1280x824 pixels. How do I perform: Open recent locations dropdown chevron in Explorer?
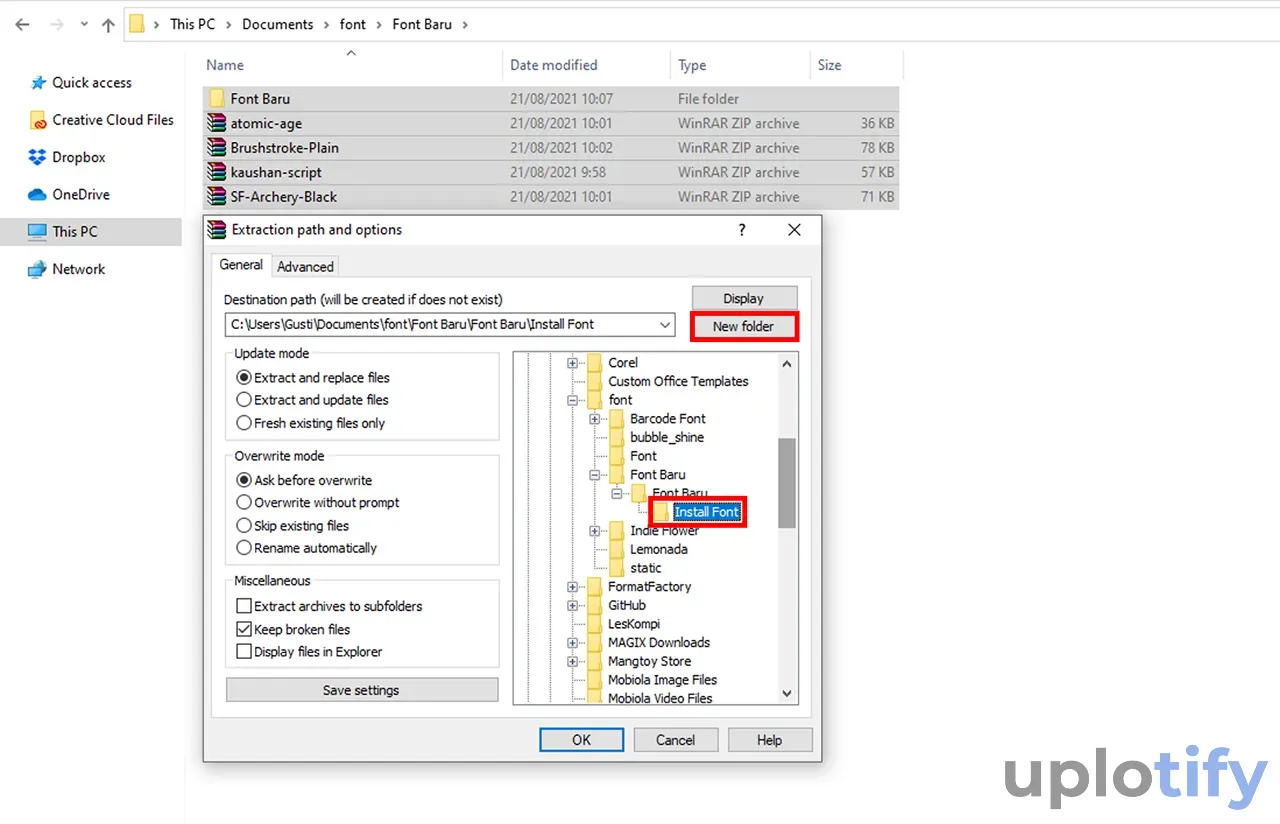point(82,26)
